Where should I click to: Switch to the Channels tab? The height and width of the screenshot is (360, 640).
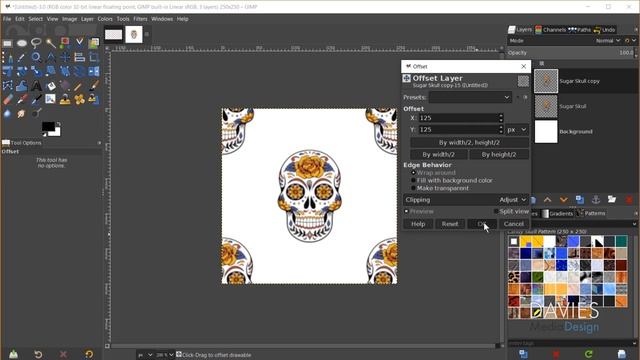[x=551, y=29]
